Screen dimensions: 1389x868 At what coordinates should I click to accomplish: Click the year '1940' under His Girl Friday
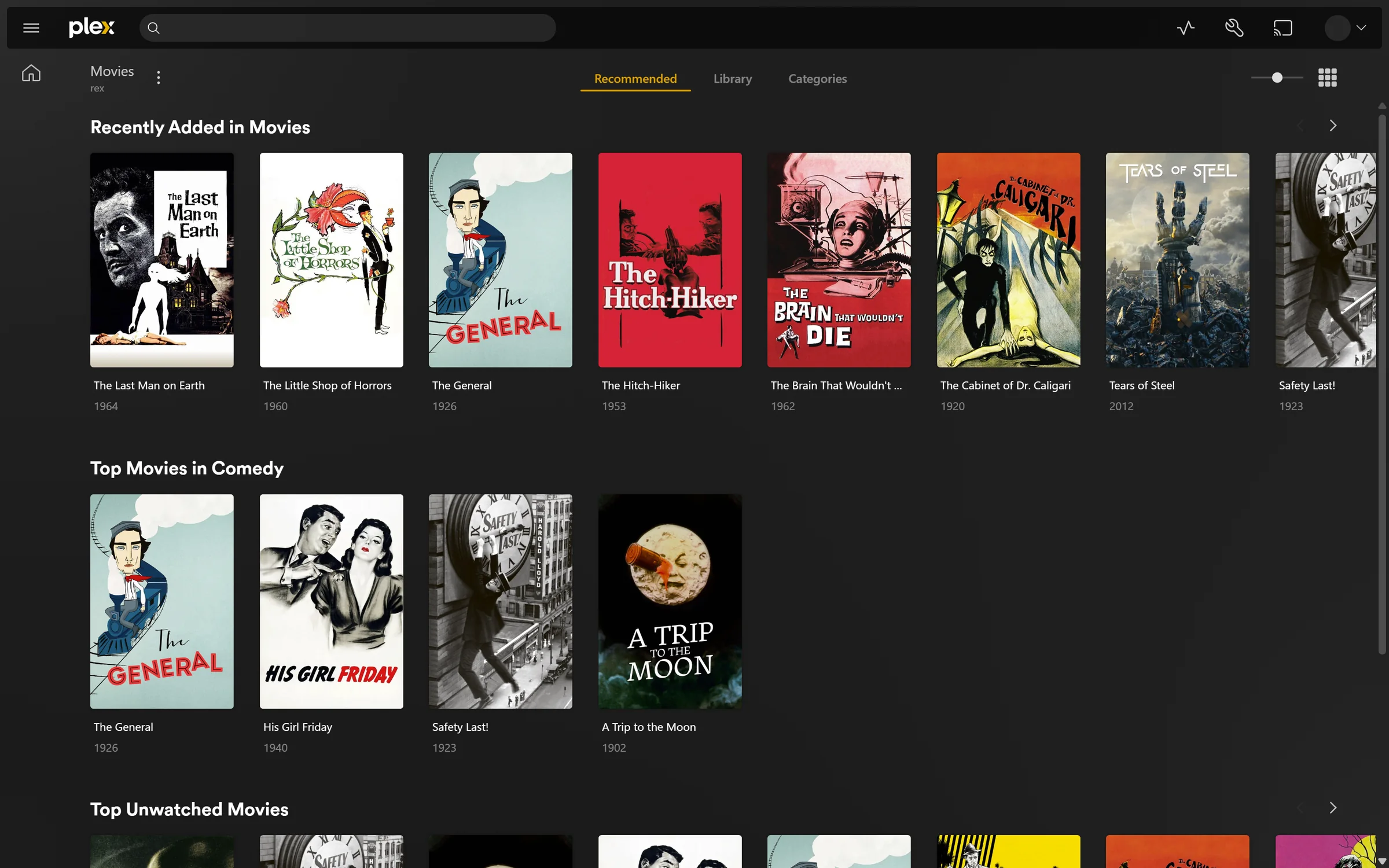point(275,748)
